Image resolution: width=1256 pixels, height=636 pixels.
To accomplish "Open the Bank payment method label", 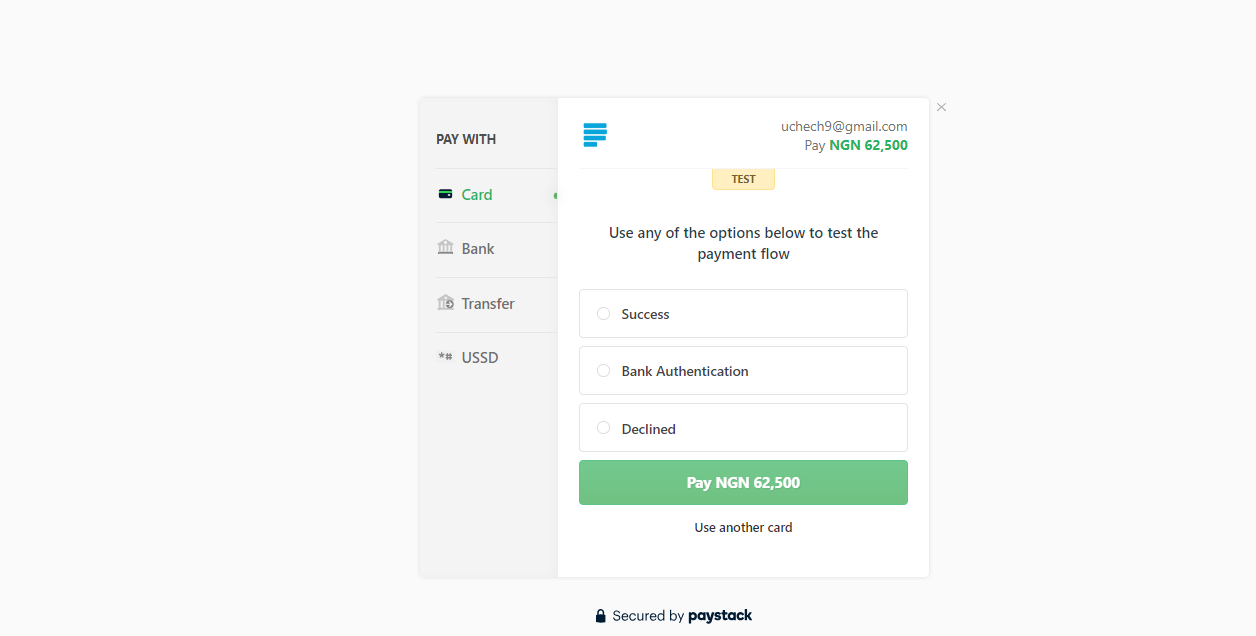I will pyautogui.click(x=478, y=249).
